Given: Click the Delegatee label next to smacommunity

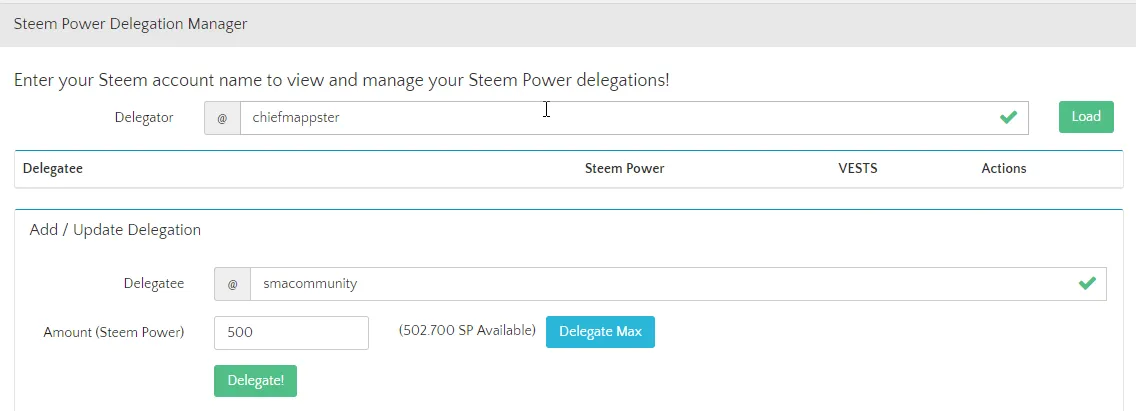Looking at the screenshot, I should 154,283.
